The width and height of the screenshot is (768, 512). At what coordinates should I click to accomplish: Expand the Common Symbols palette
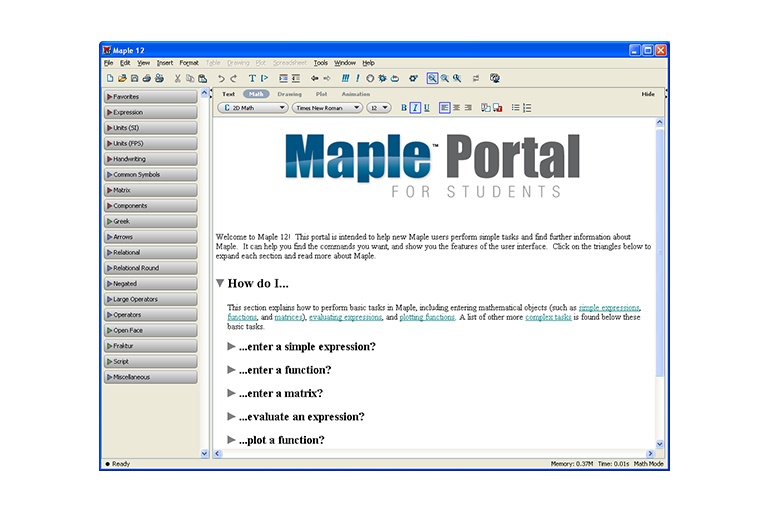[151, 174]
